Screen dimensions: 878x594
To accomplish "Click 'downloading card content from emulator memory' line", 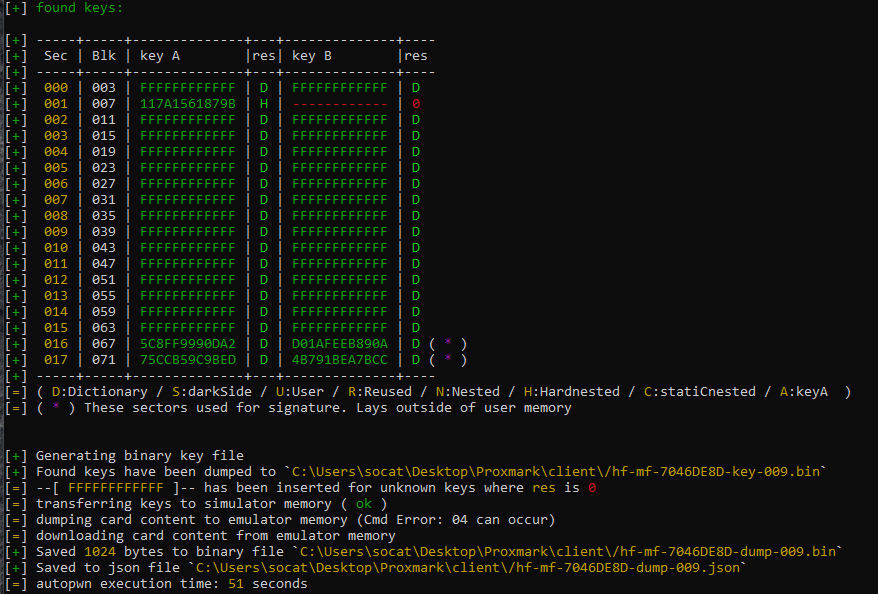I will point(216,536).
